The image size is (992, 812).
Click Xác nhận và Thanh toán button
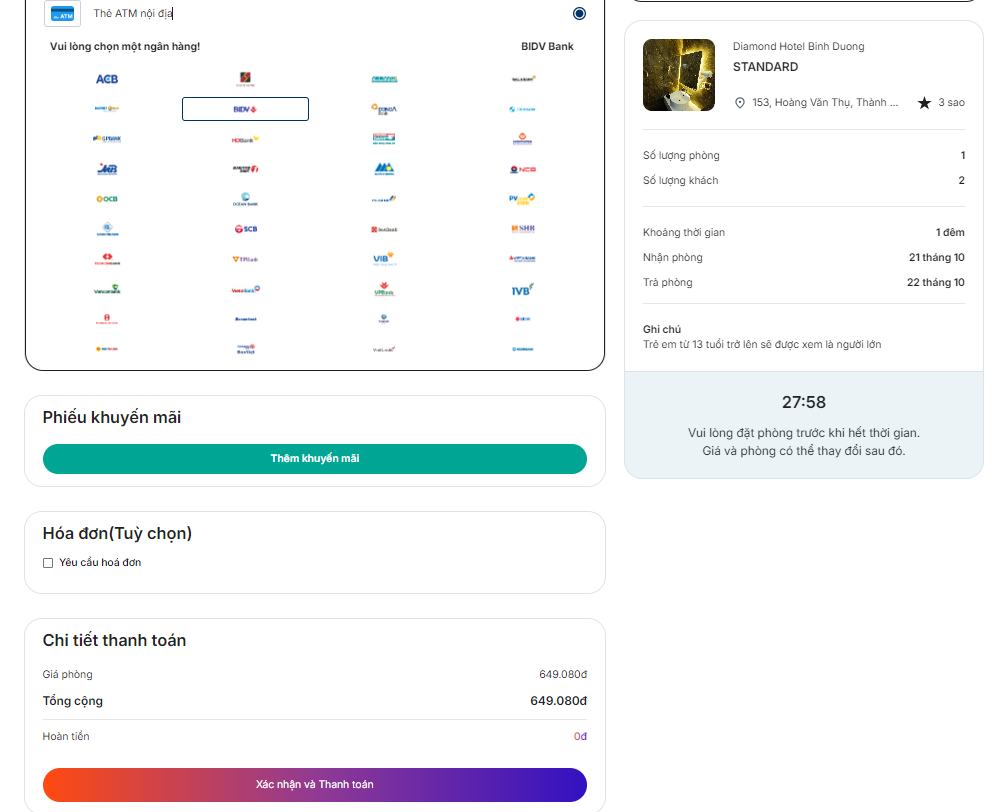[315, 785]
